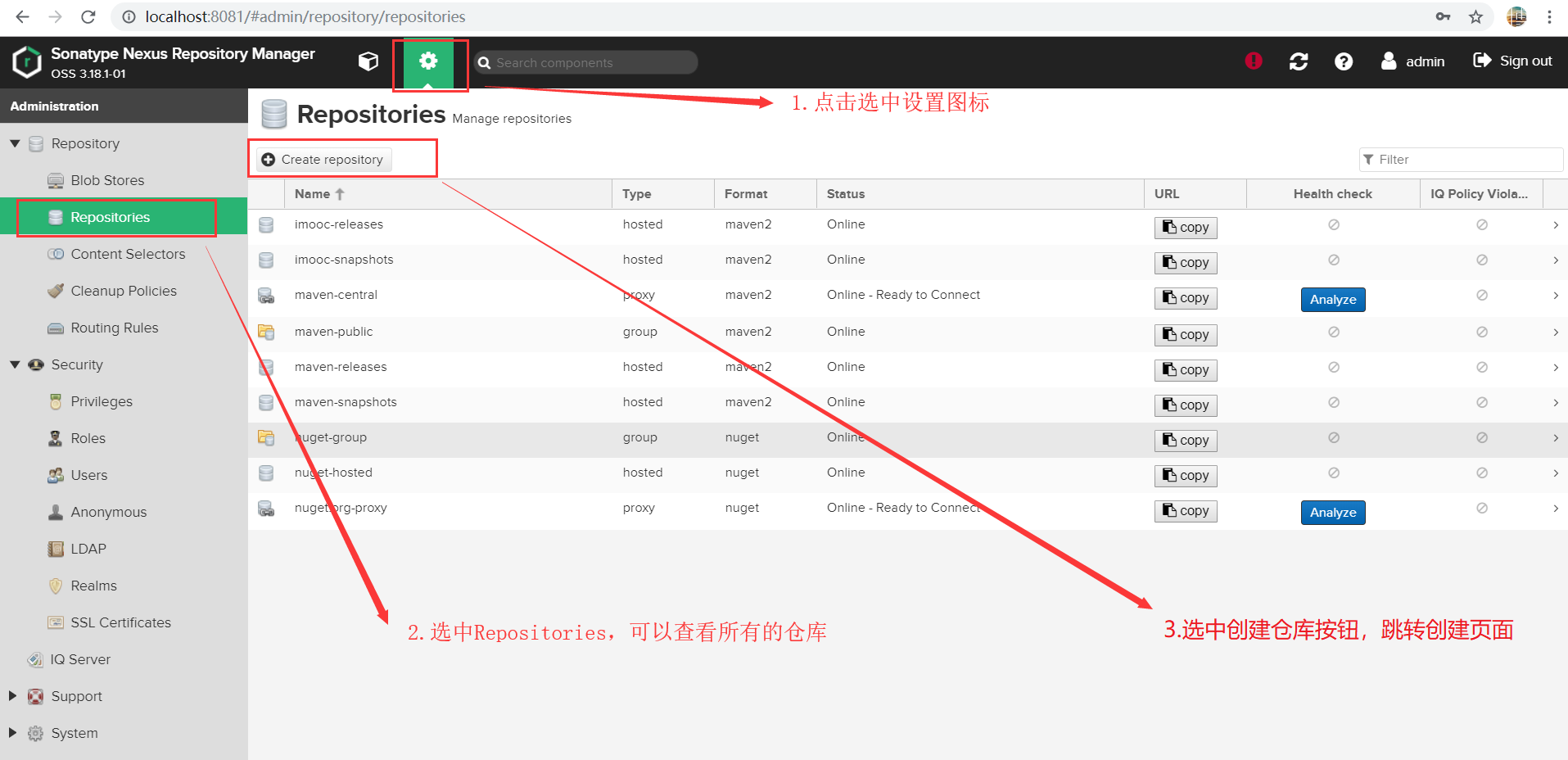Image resolution: width=1568 pixels, height=760 pixels.
Task: Open maven-central row chevron
Action: click(1556, 295)
